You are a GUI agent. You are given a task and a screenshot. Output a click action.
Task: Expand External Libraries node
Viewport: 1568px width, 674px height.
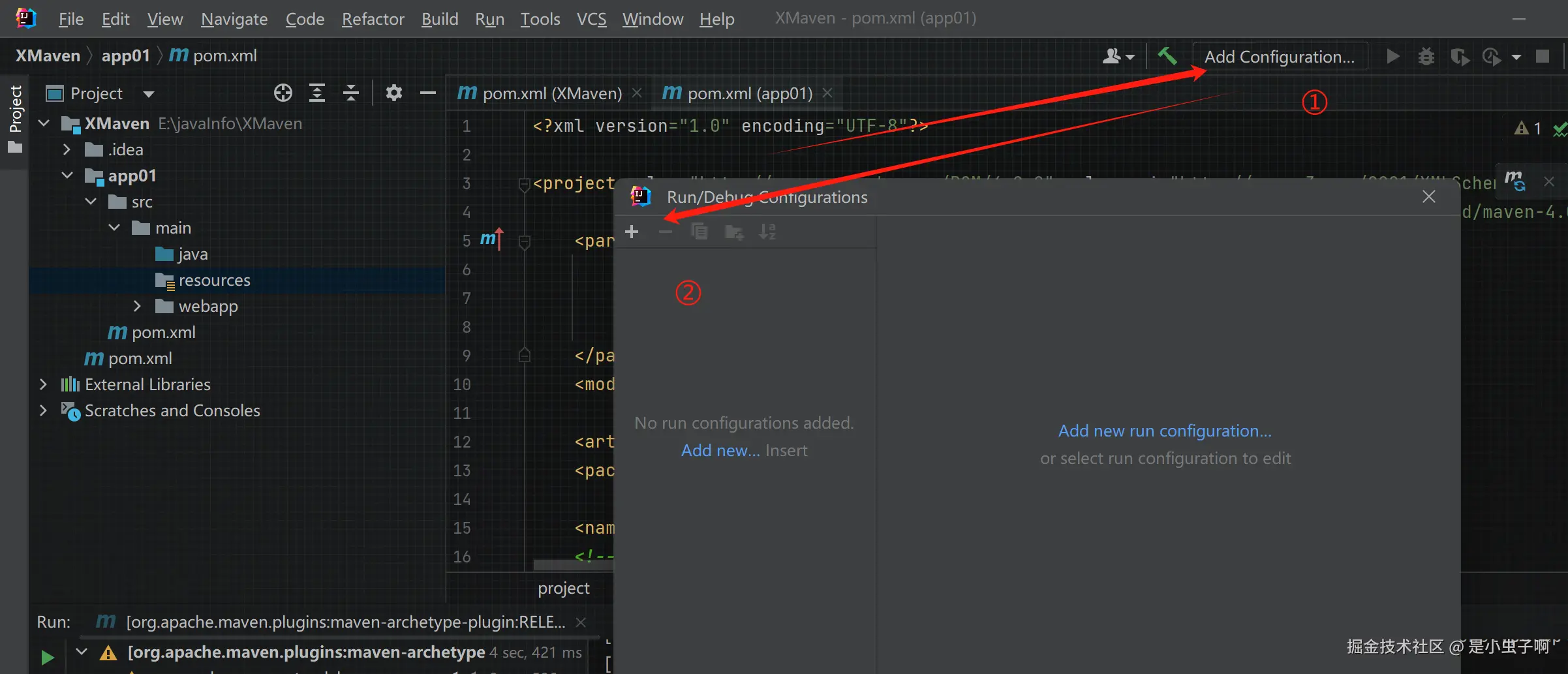point(43,384)
